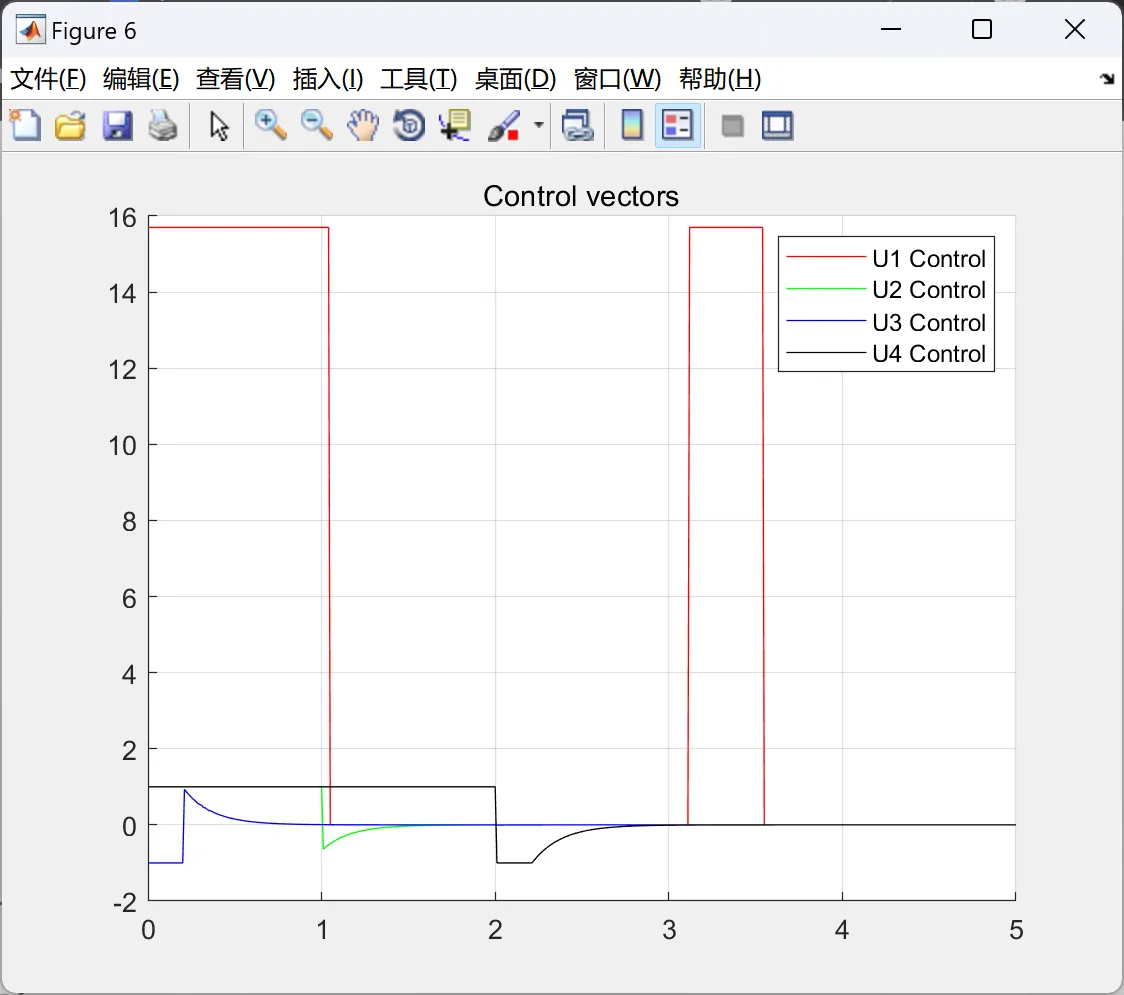Open the 窗口(W) menu
The width and height of the screenshot is (1124, 995).
click(617, 79)
